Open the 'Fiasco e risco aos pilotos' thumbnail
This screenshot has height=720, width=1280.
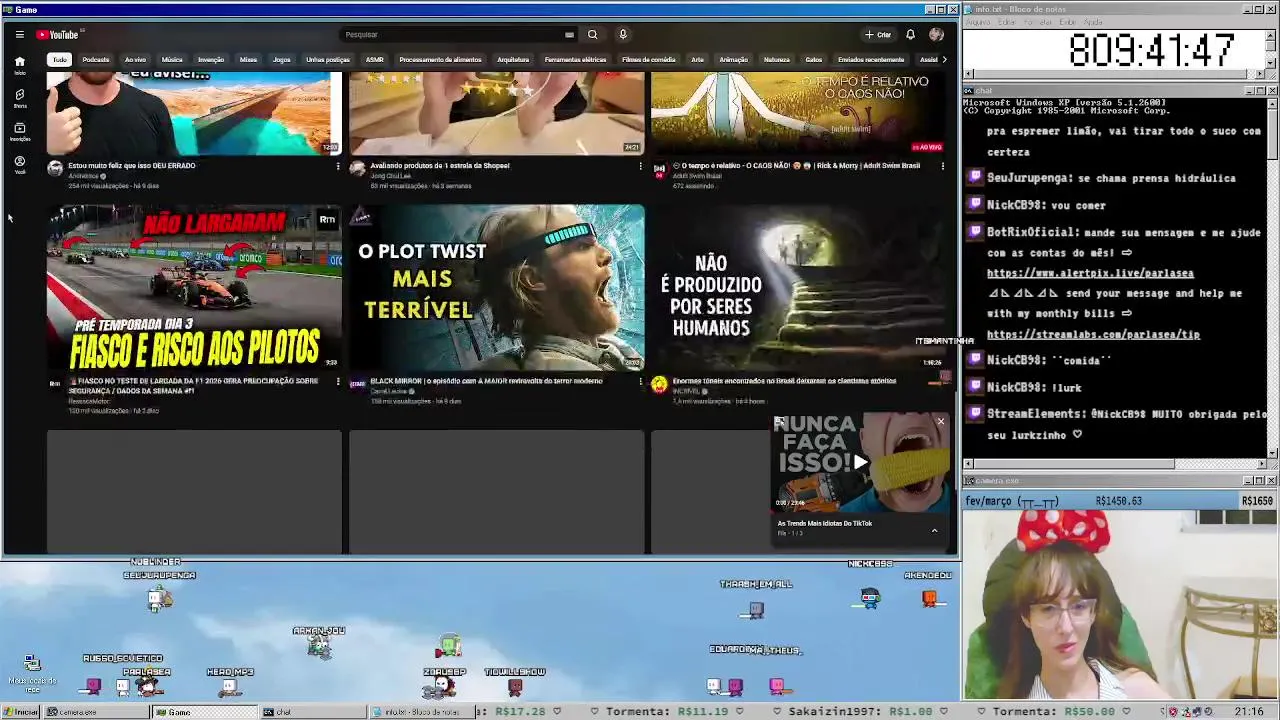(194, 287)
